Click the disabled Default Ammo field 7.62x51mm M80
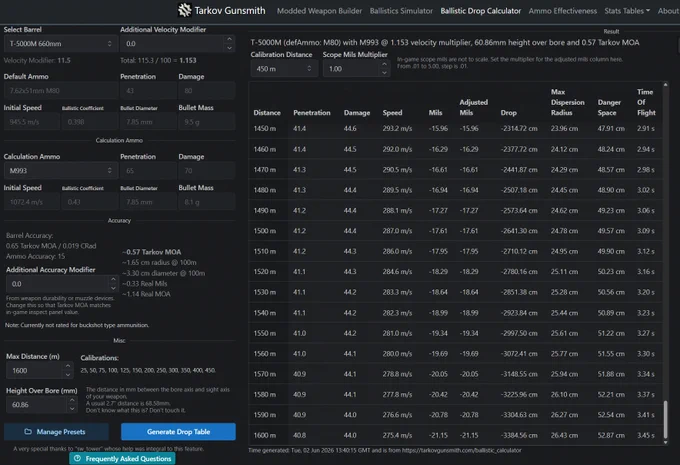Viewport: 680px width, 465px height. [61, 91]
